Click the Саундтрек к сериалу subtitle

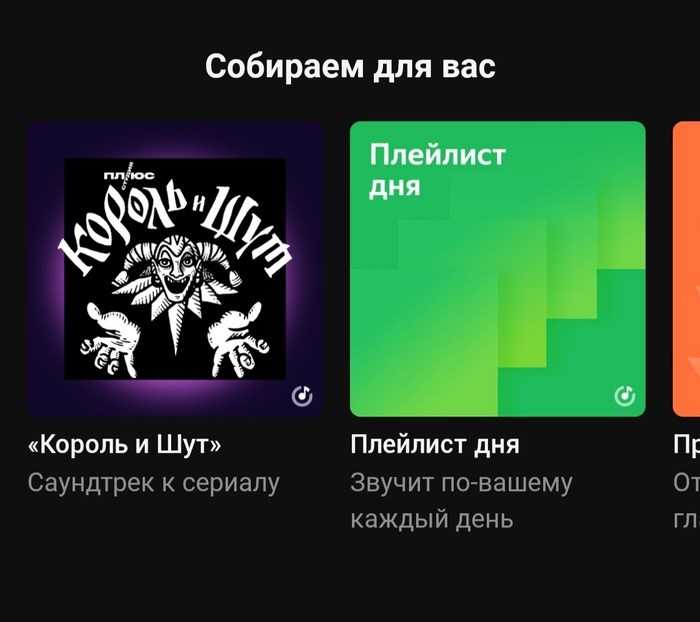pyautogui.click(x=154, y=483)
